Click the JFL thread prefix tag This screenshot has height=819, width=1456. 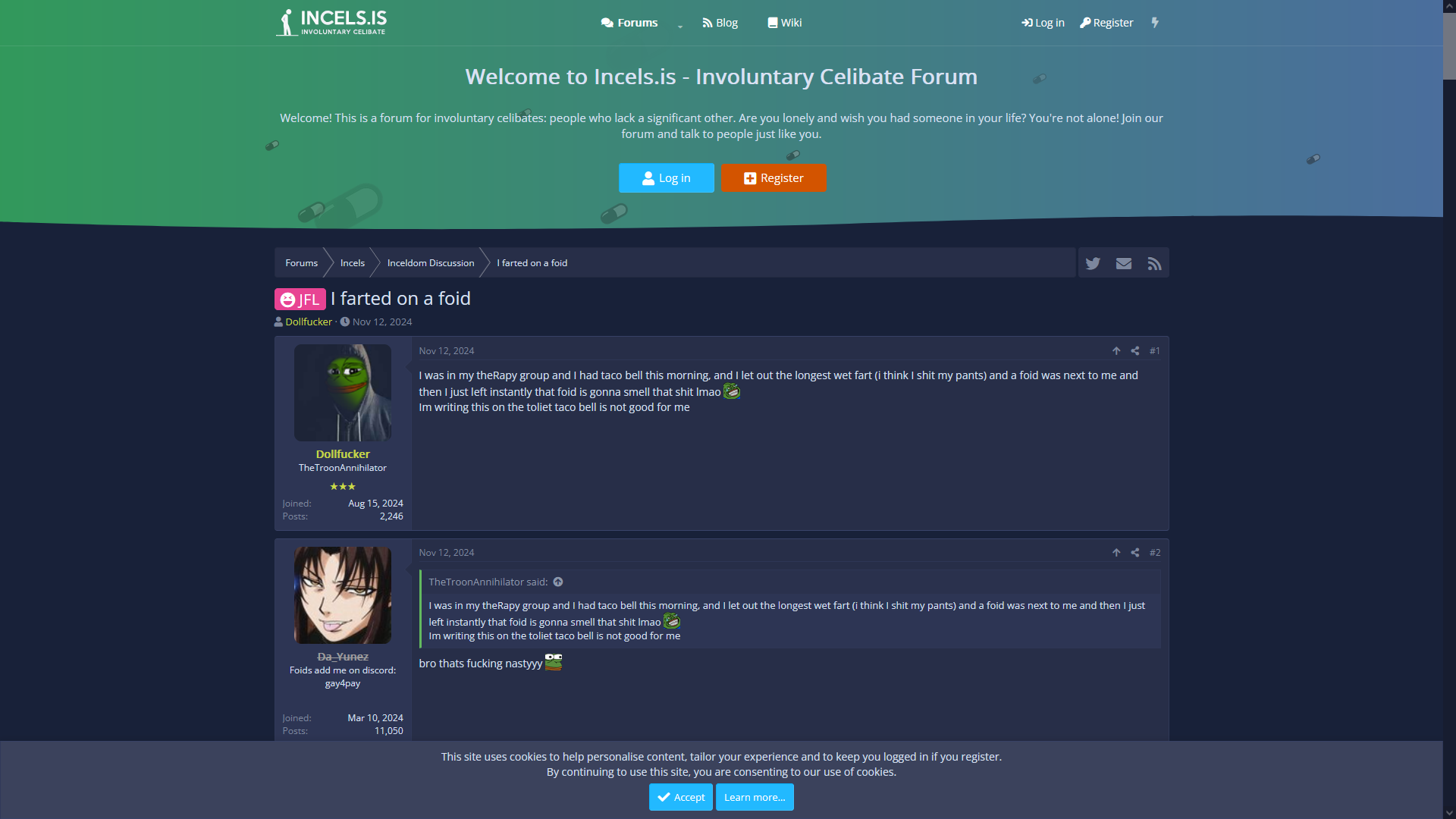coord(300,300)
